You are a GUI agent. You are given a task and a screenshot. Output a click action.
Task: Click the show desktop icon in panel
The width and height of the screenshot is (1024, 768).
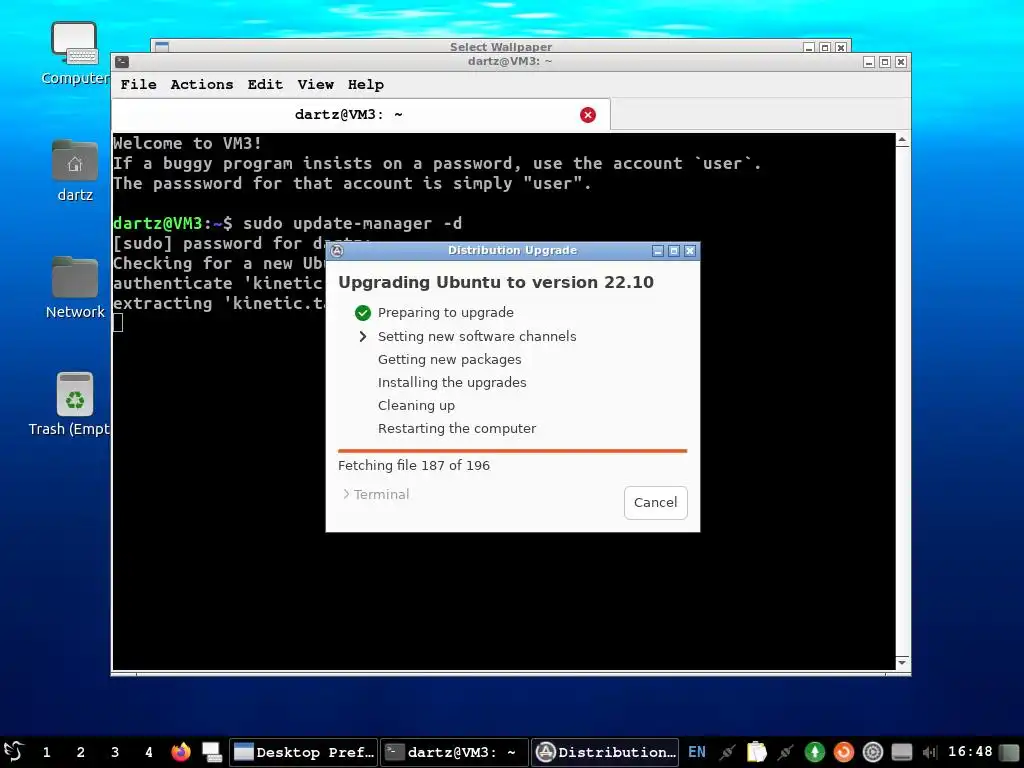(x=212, y=752)
